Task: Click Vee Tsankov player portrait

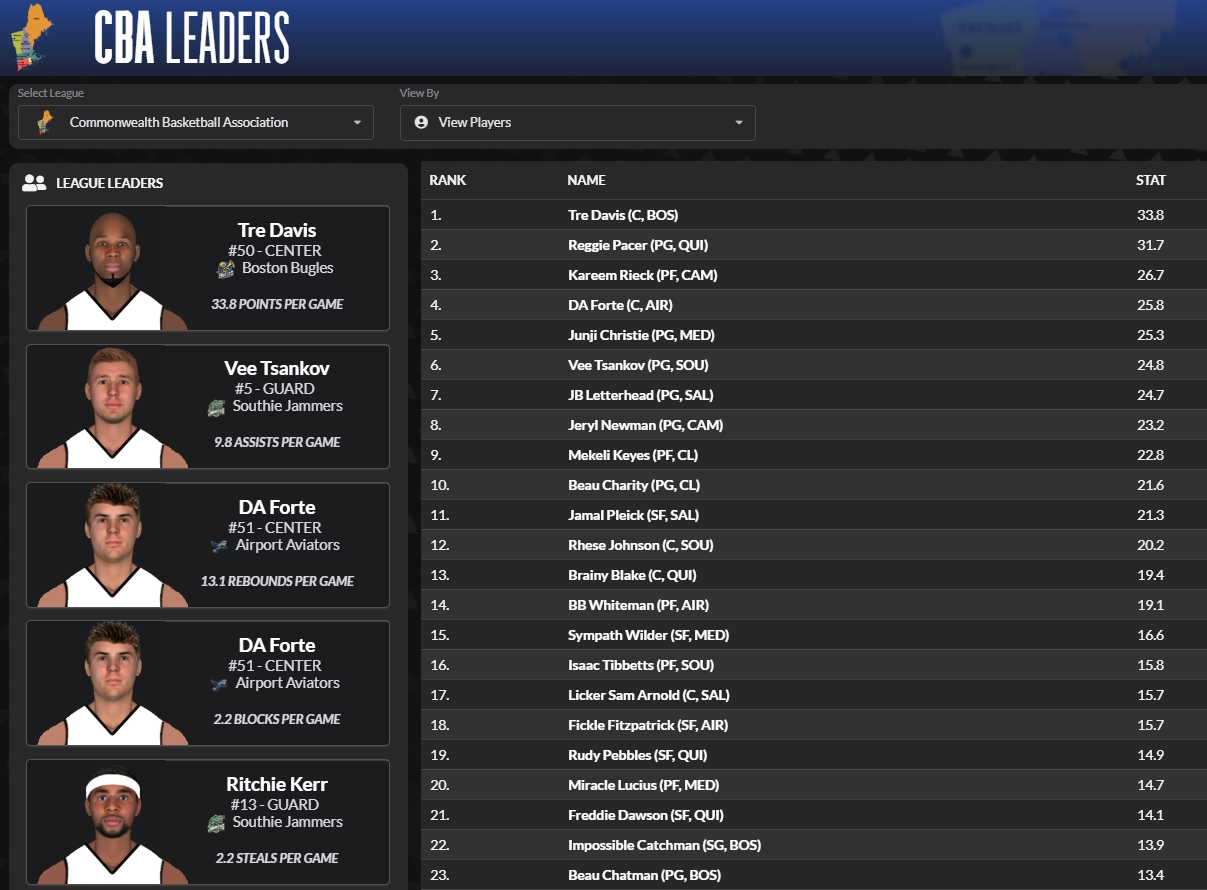Action: pos(113,407)
